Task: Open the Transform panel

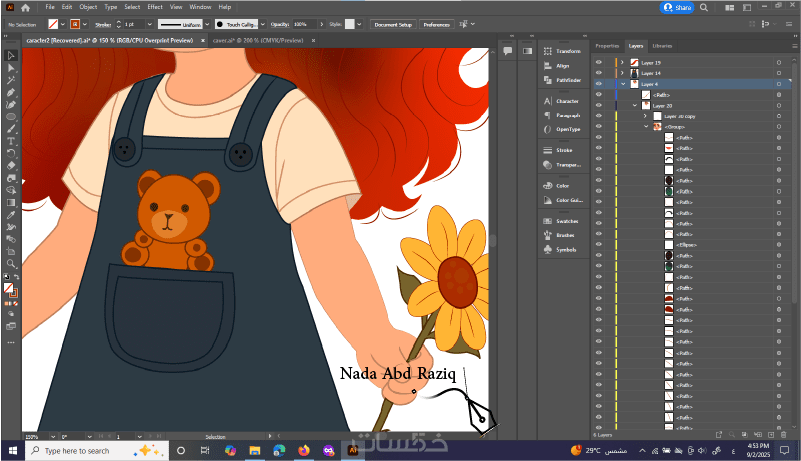Action: click(x=568, y=50)
